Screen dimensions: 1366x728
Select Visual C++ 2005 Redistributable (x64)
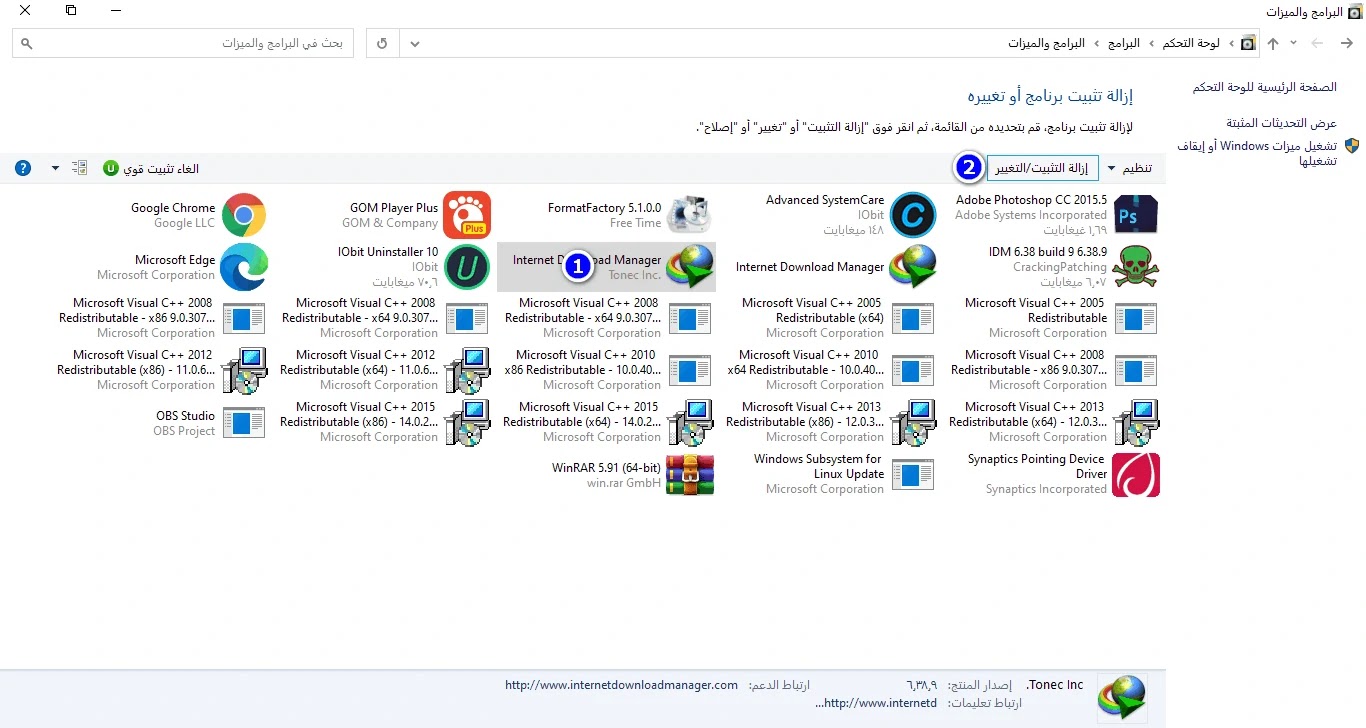point(828,318)
